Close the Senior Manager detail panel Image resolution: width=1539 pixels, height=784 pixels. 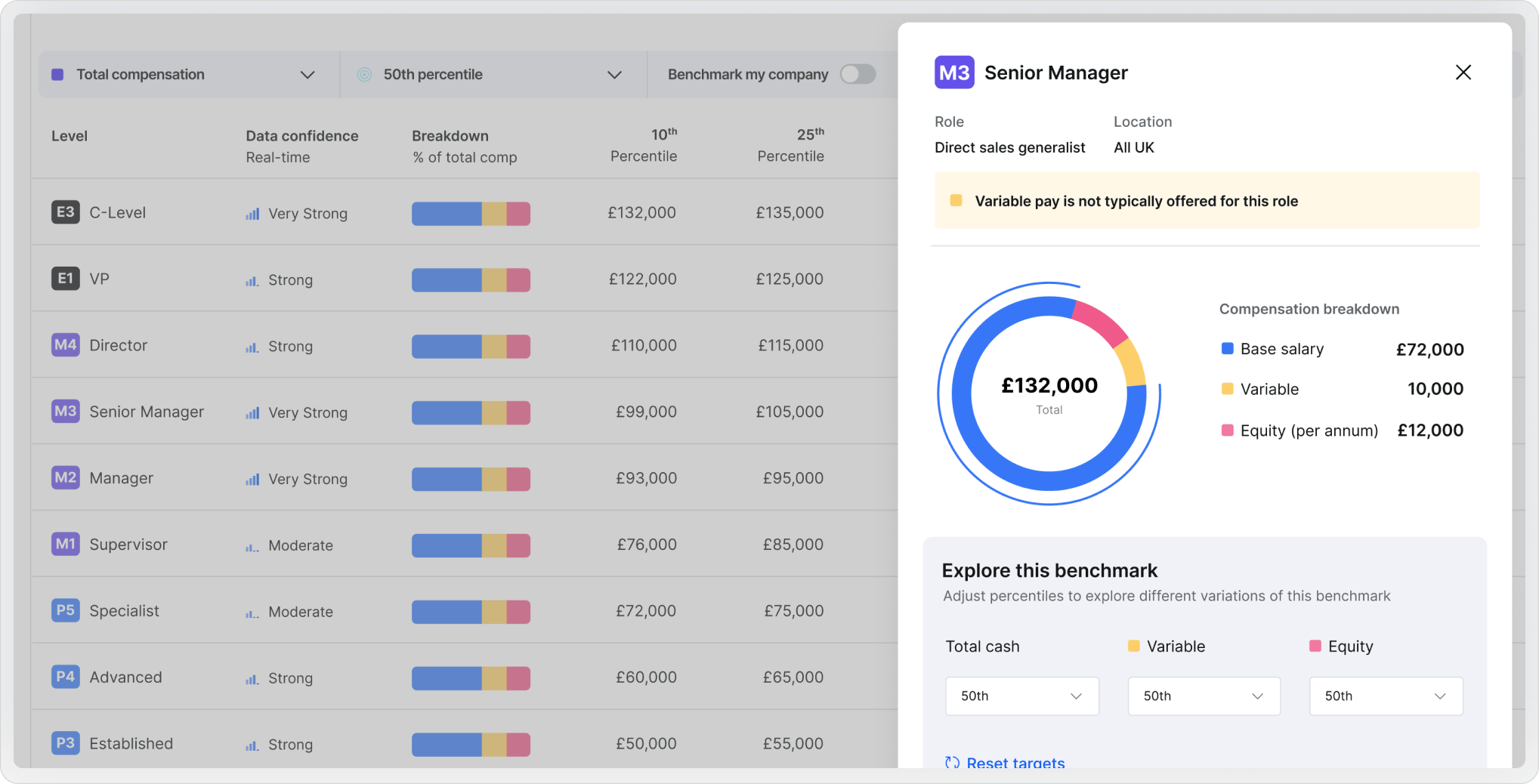click(x=1463, y=73)
